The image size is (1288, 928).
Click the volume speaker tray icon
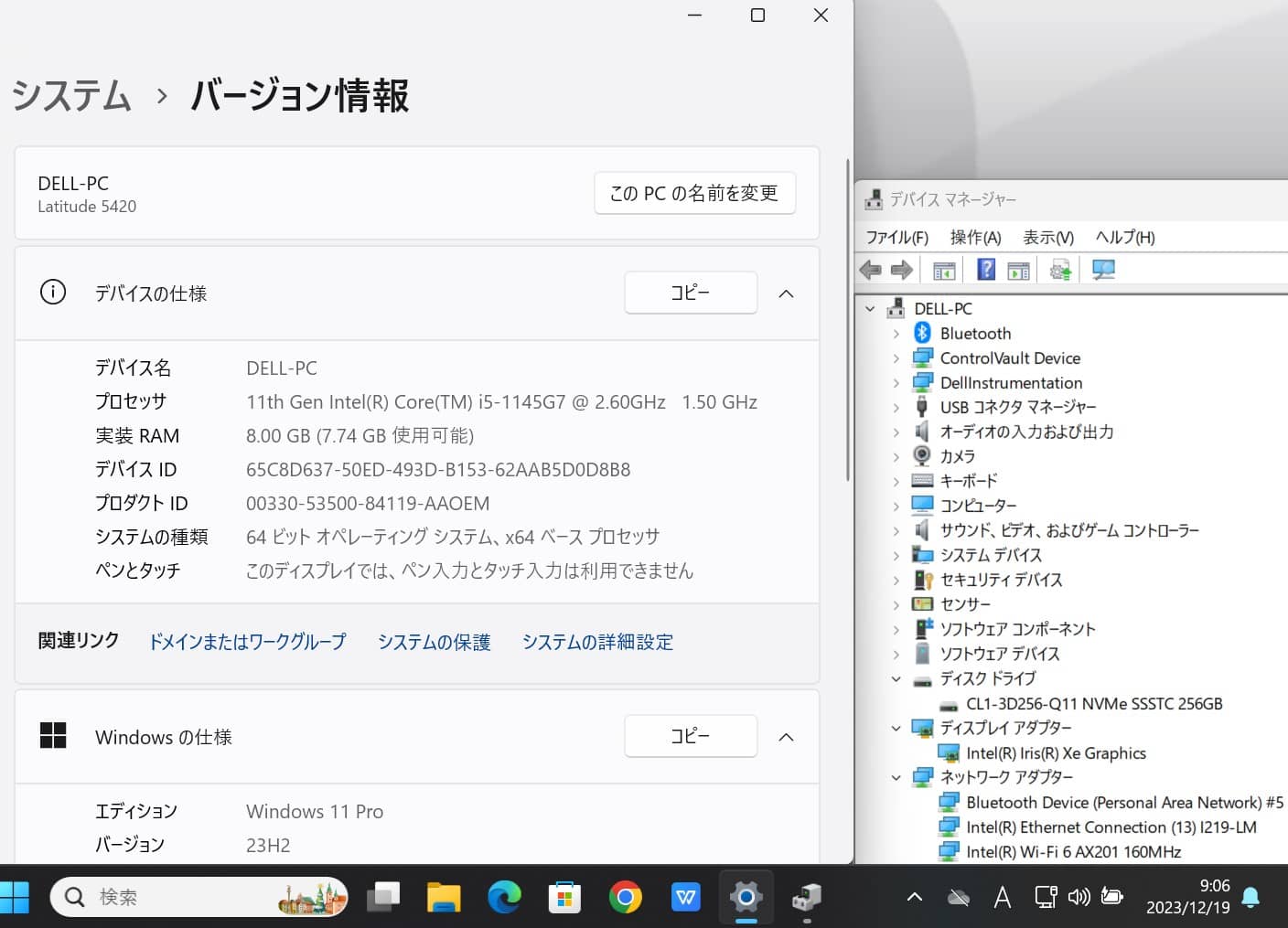click(x=1079, y=897)
